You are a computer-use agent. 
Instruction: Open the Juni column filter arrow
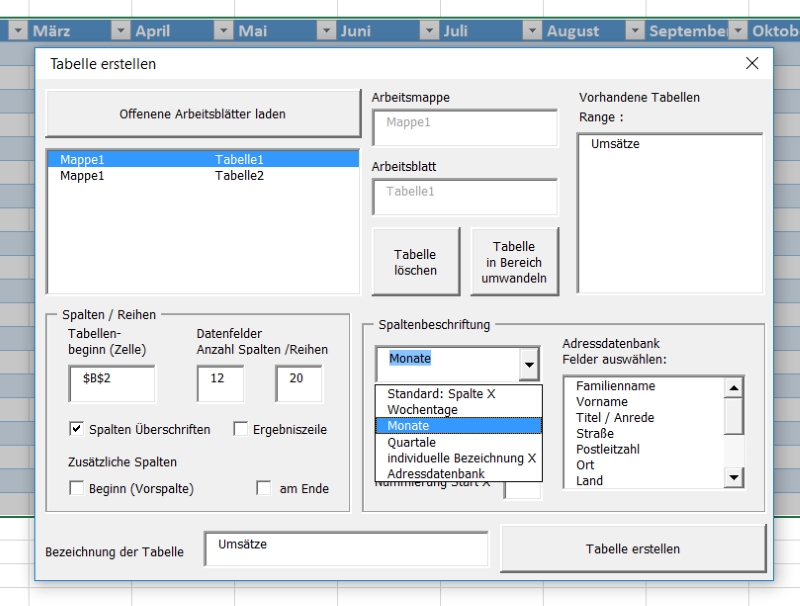(x=325, y=31)
